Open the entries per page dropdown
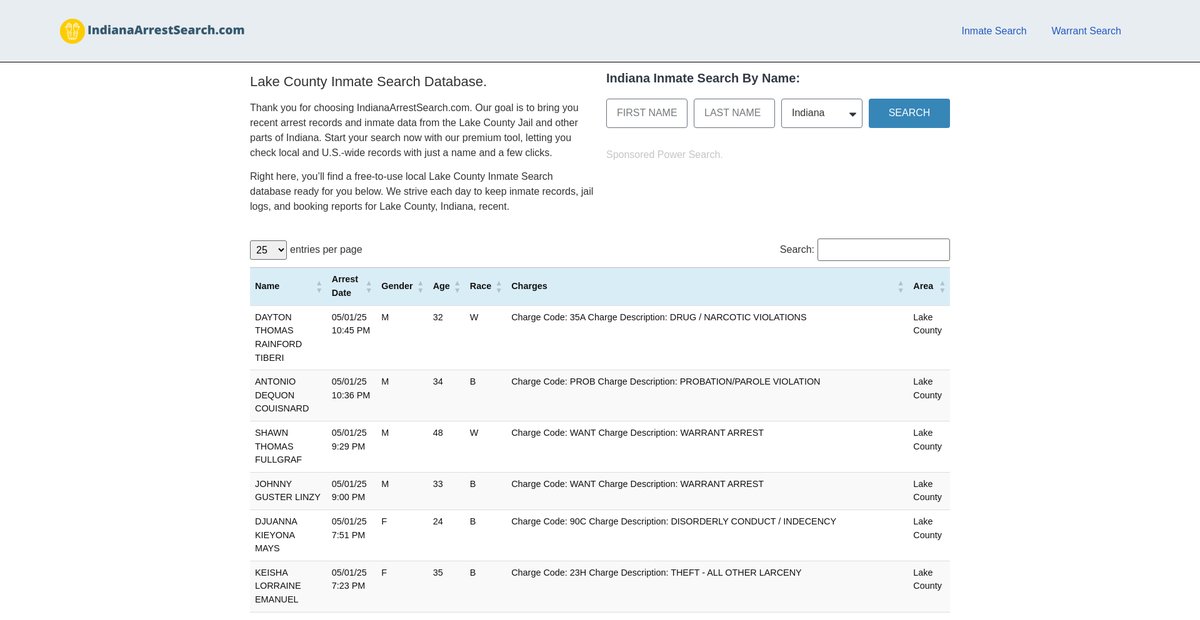 [268, 250]
